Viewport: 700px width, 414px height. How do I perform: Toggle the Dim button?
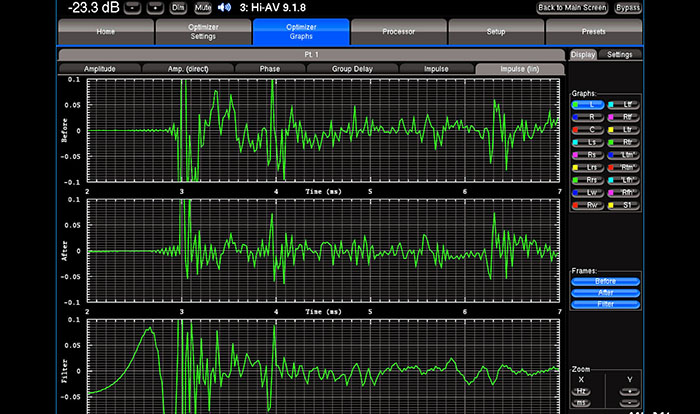click(178, 8)
